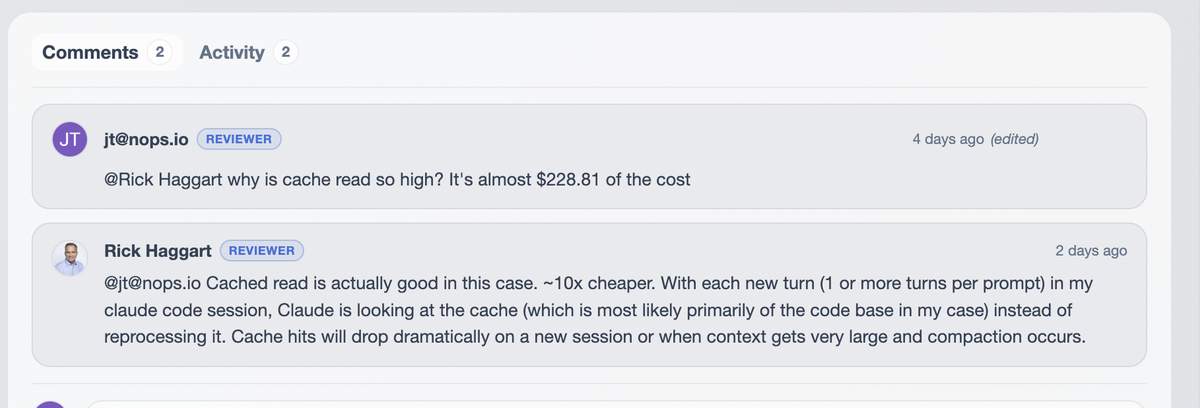Click the '(edited)' label
This screenshot has height=408, width=1200.
pyautogui.click(x=1014, y=139)
